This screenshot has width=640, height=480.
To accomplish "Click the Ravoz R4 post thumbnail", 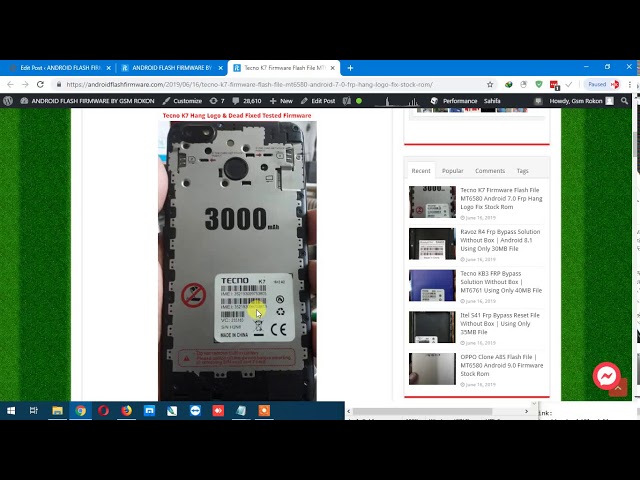I will 432,244.
